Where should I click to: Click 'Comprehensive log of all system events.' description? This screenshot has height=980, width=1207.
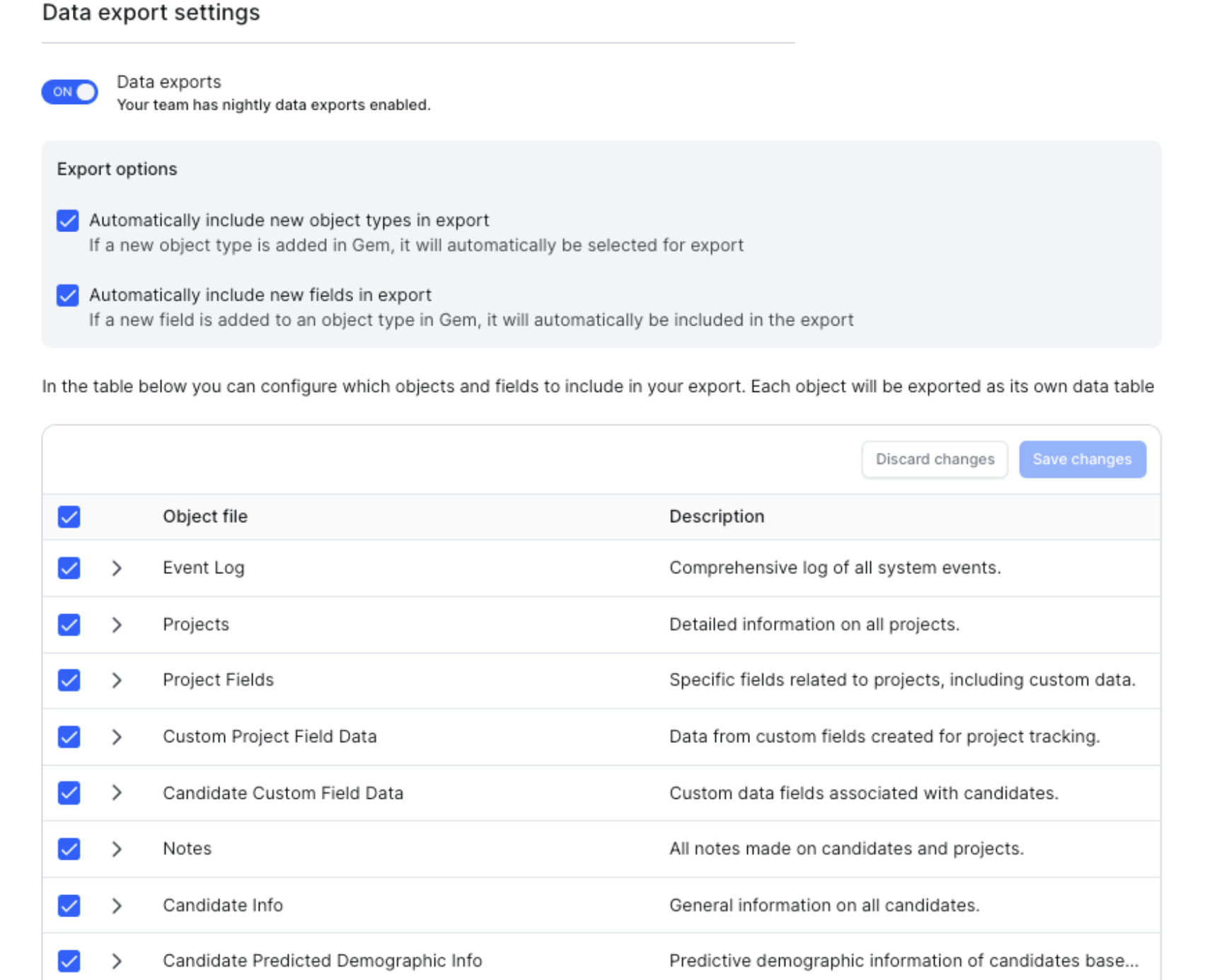[835, 567]
